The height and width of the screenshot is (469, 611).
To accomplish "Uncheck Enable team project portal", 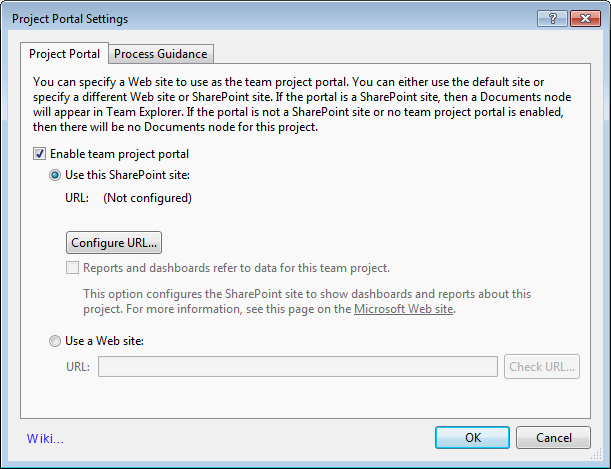I will click(40, 154).
